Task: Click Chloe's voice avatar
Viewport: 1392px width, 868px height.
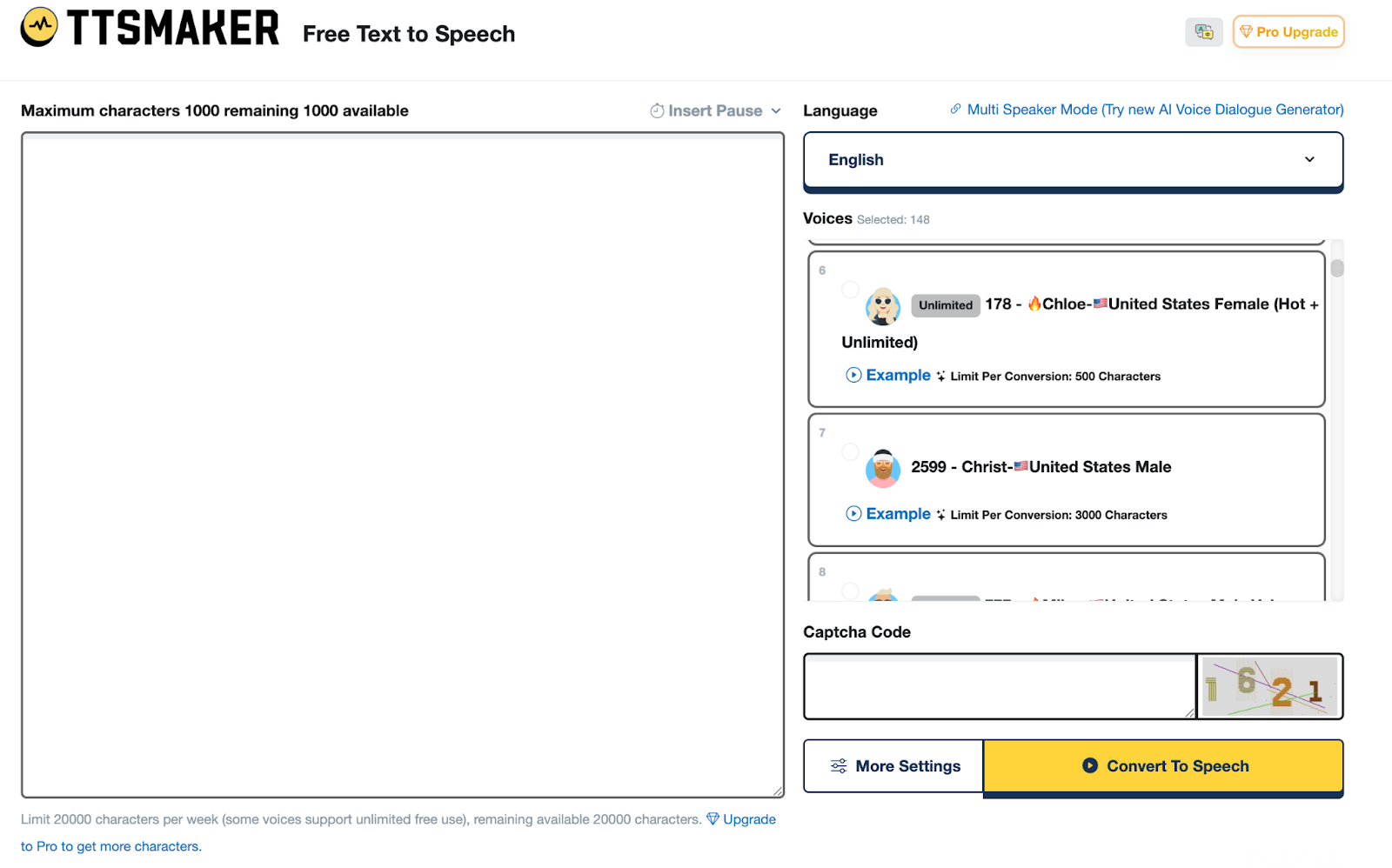Action: click(883, 306)
